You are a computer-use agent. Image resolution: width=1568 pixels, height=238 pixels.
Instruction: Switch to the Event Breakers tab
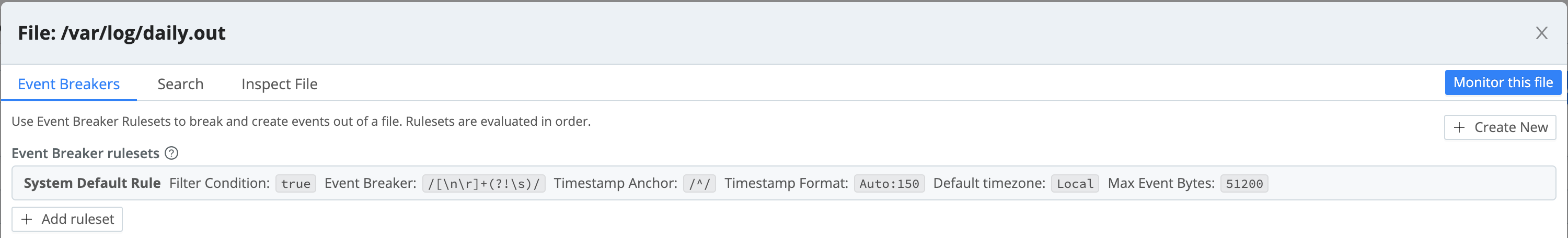pyautogui.click(x=69, y=84)
